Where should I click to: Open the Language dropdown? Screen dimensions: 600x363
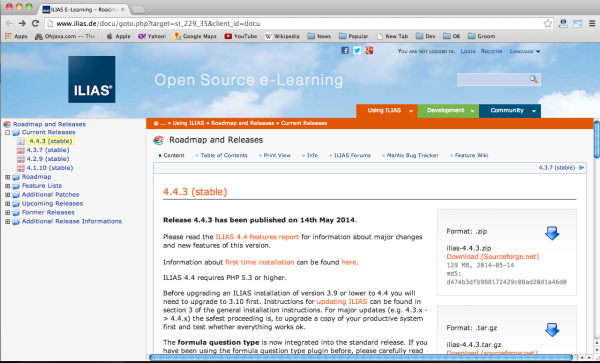tap(525, 51)
